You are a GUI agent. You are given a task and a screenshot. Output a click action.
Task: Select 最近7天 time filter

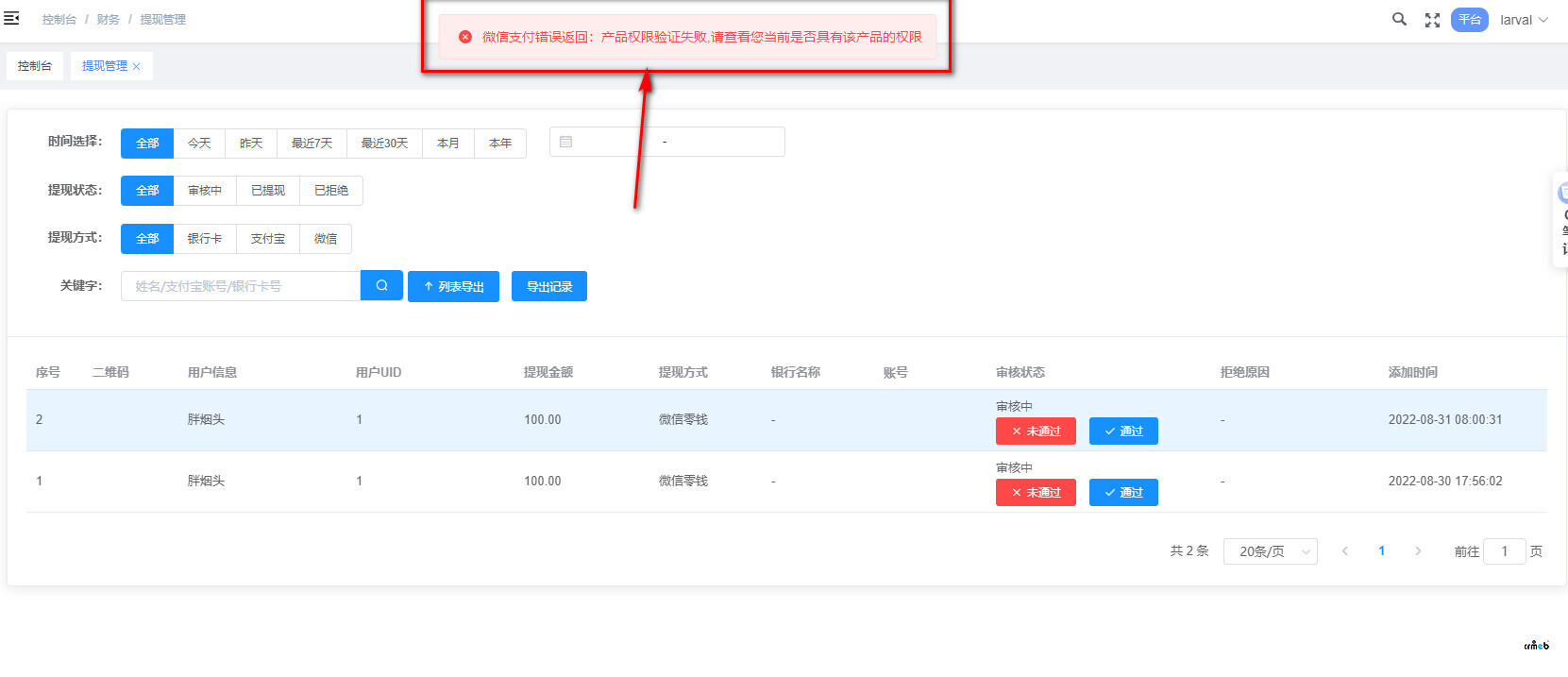(312, 143)
